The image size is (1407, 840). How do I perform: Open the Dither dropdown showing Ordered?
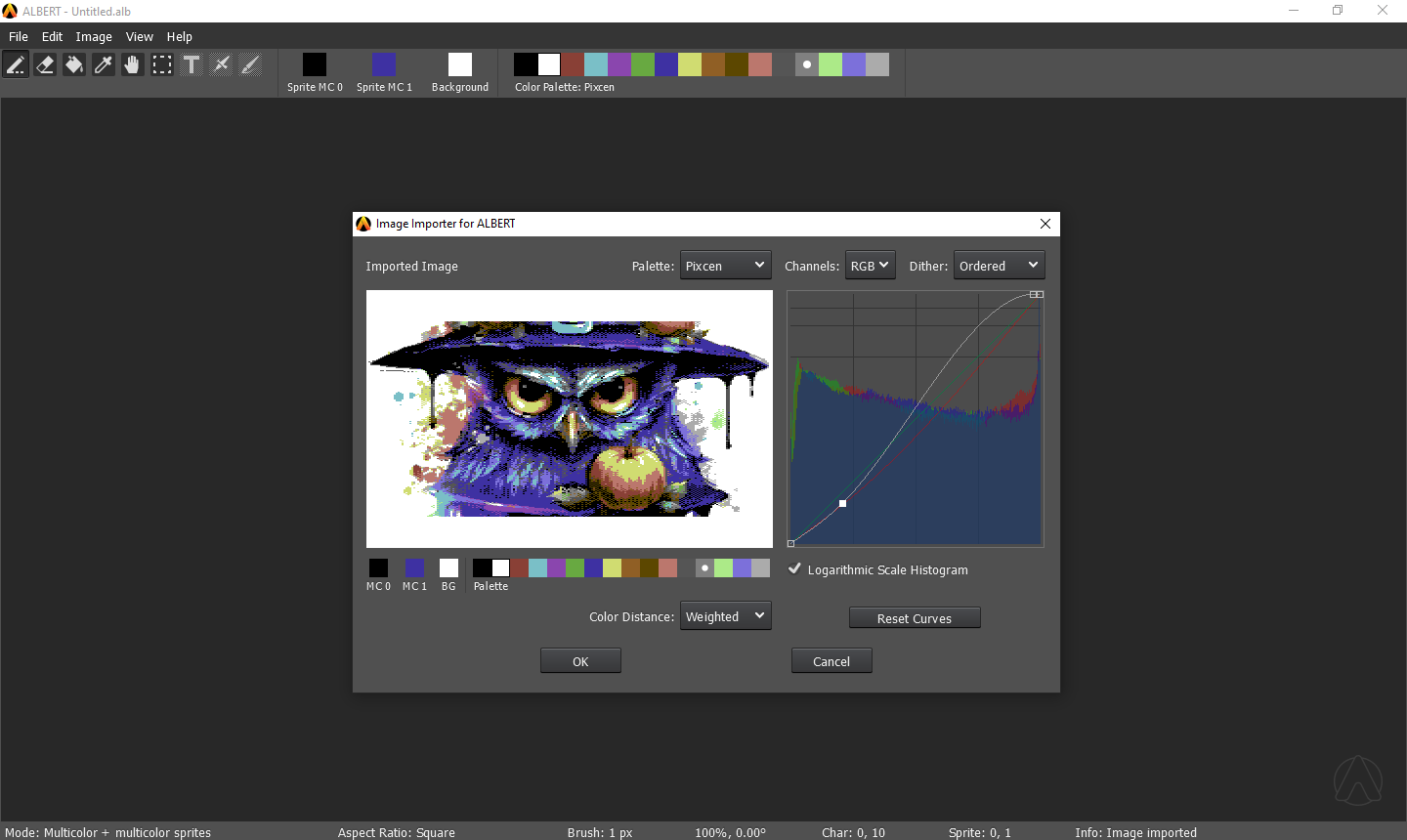tap(1000, 265)
